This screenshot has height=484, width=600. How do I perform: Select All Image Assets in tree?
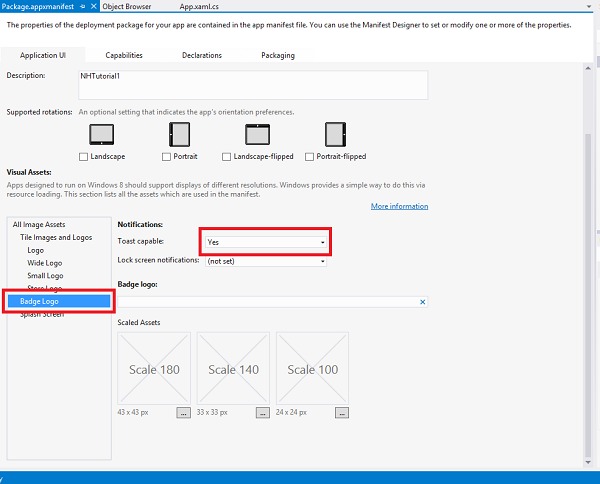(x=39, y=225)
